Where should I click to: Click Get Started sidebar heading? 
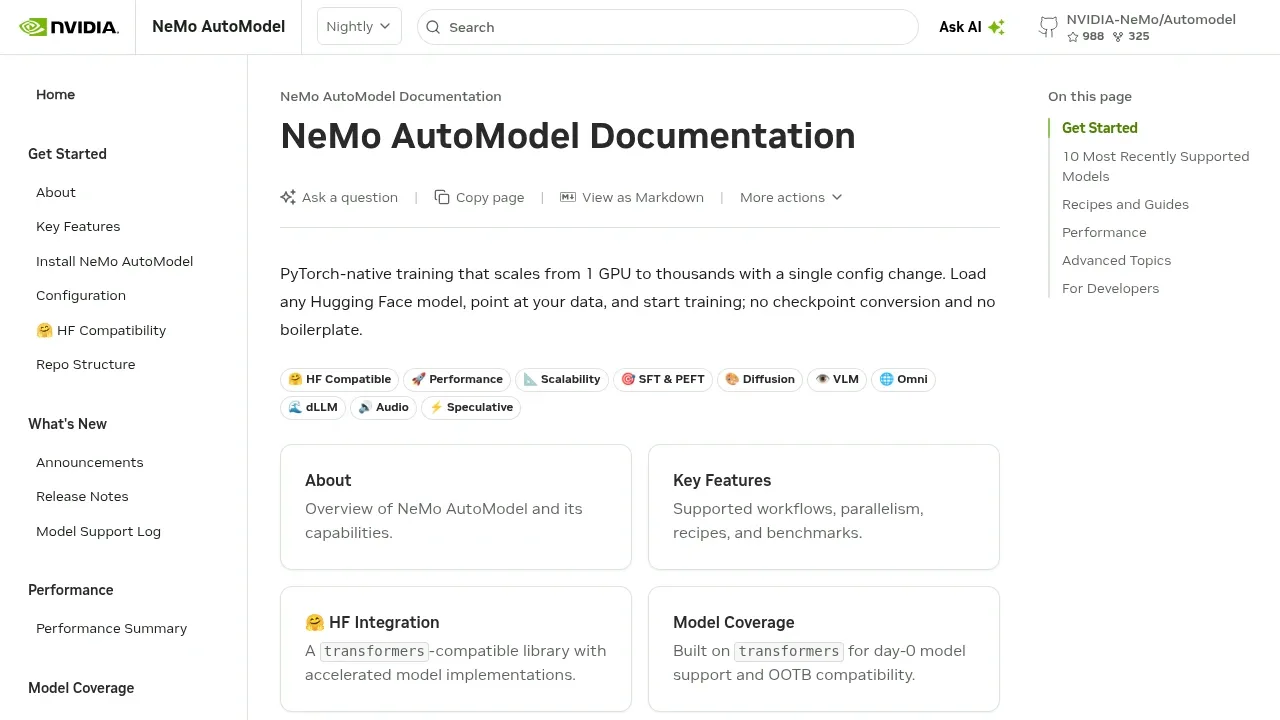67,154
